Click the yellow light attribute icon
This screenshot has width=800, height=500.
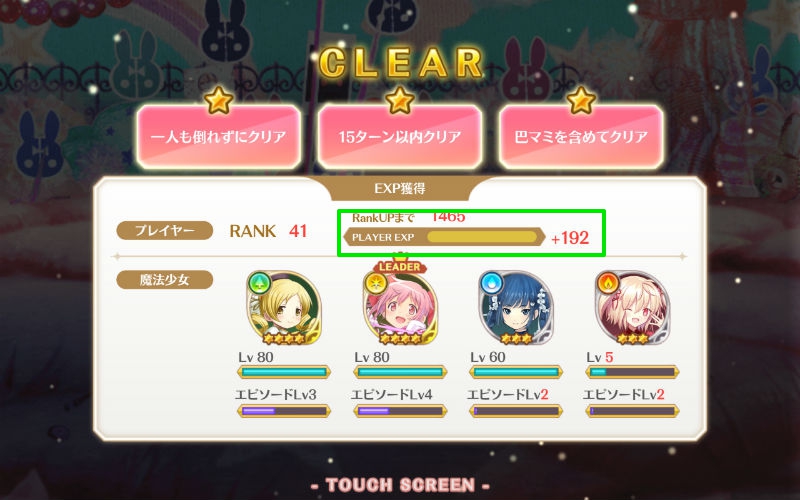376,283
